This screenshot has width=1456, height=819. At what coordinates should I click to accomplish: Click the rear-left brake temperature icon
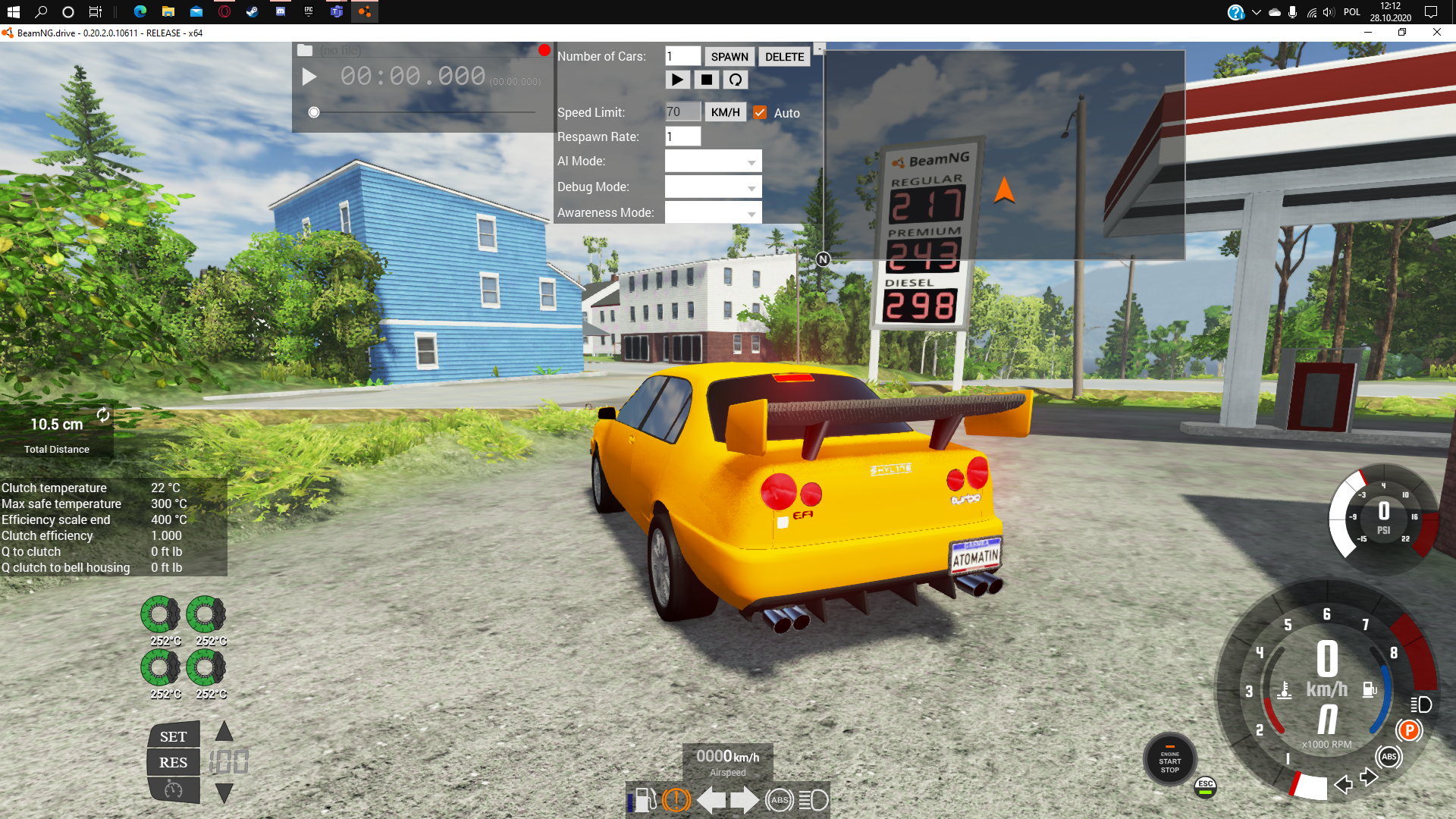160,668
